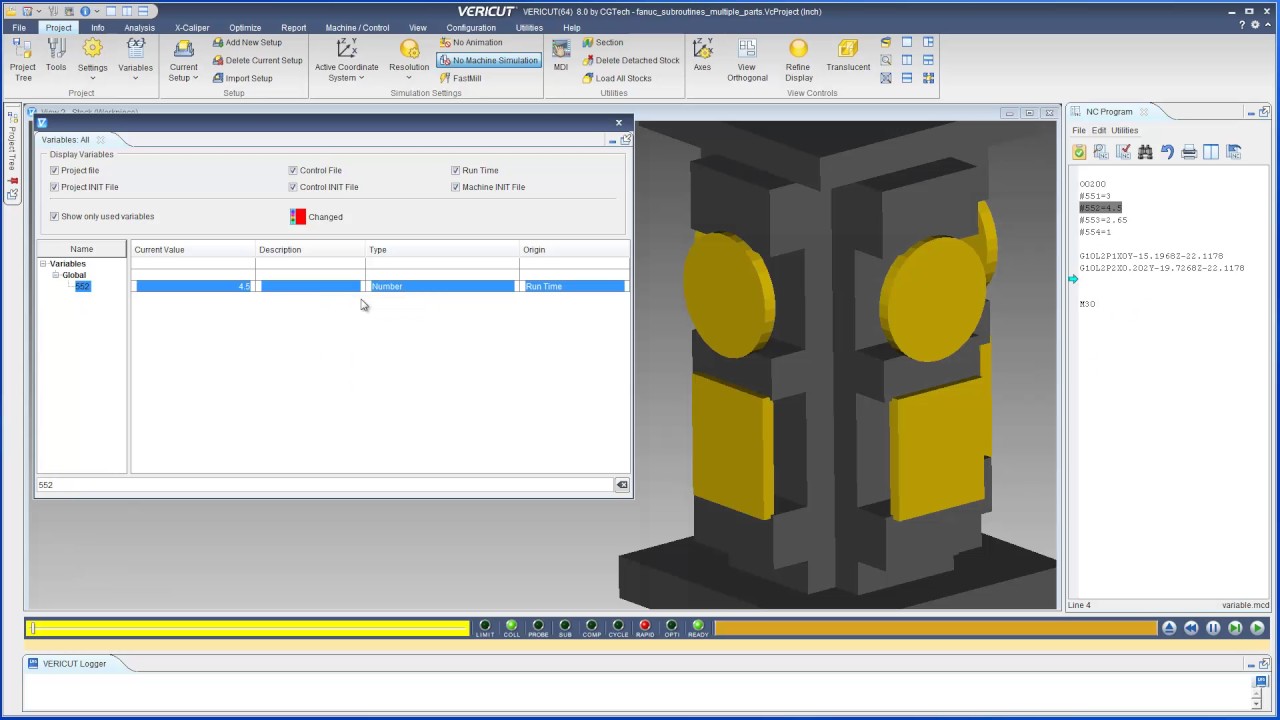The width and height of the screenshot is (1280, 720).
Task: Click the green check icon in NC Program
Action: pyautogui.click(x=1079, y=152)
